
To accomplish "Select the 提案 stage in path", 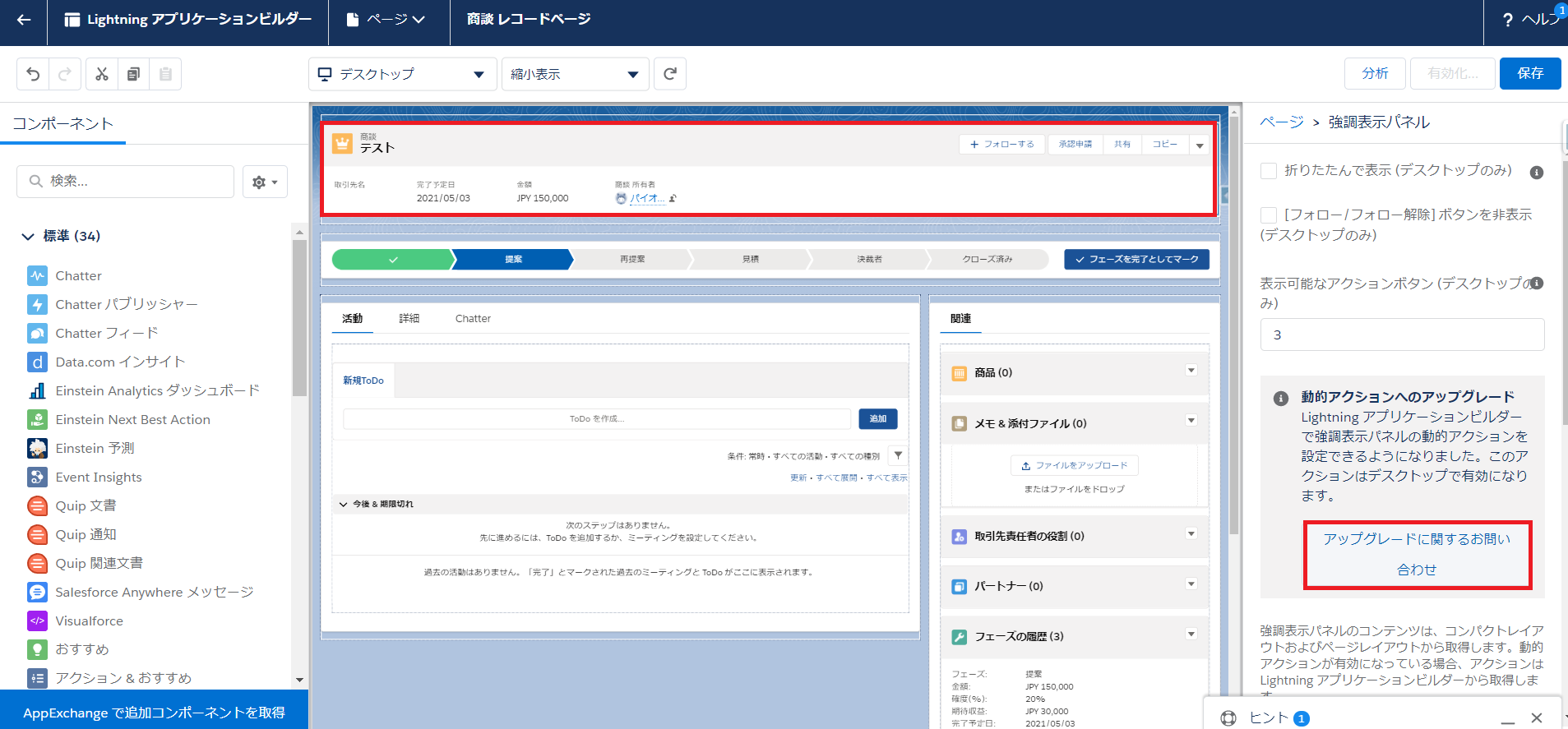I will point(513,260).
